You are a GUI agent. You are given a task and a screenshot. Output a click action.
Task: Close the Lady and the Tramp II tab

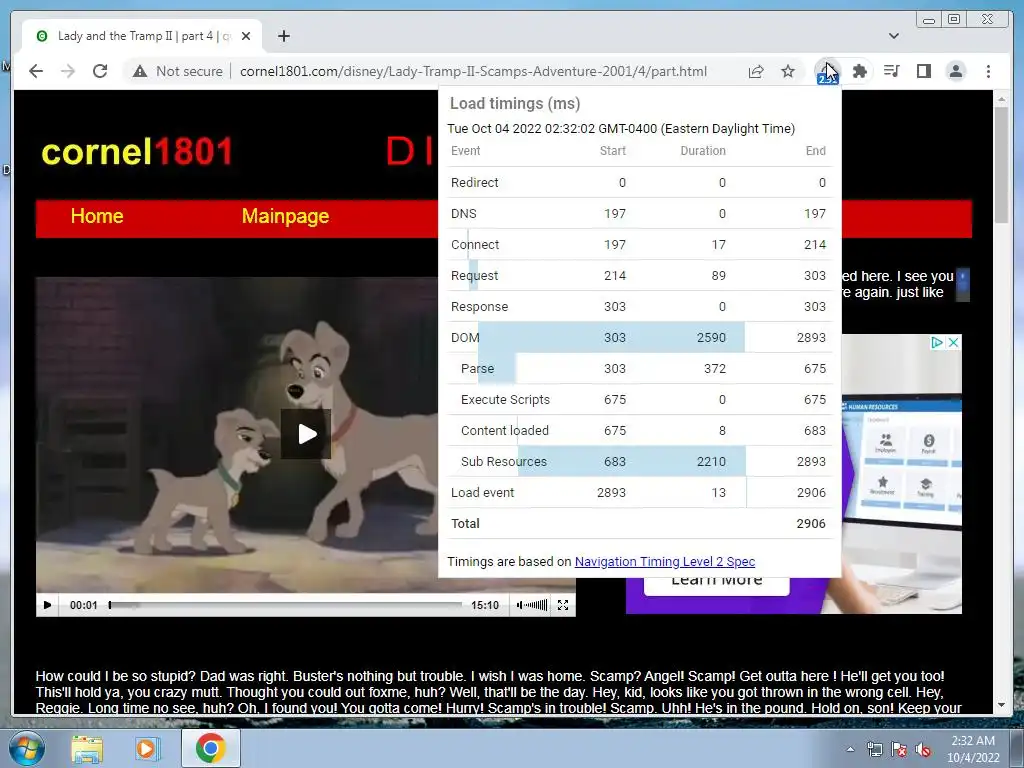coord(246,37)
